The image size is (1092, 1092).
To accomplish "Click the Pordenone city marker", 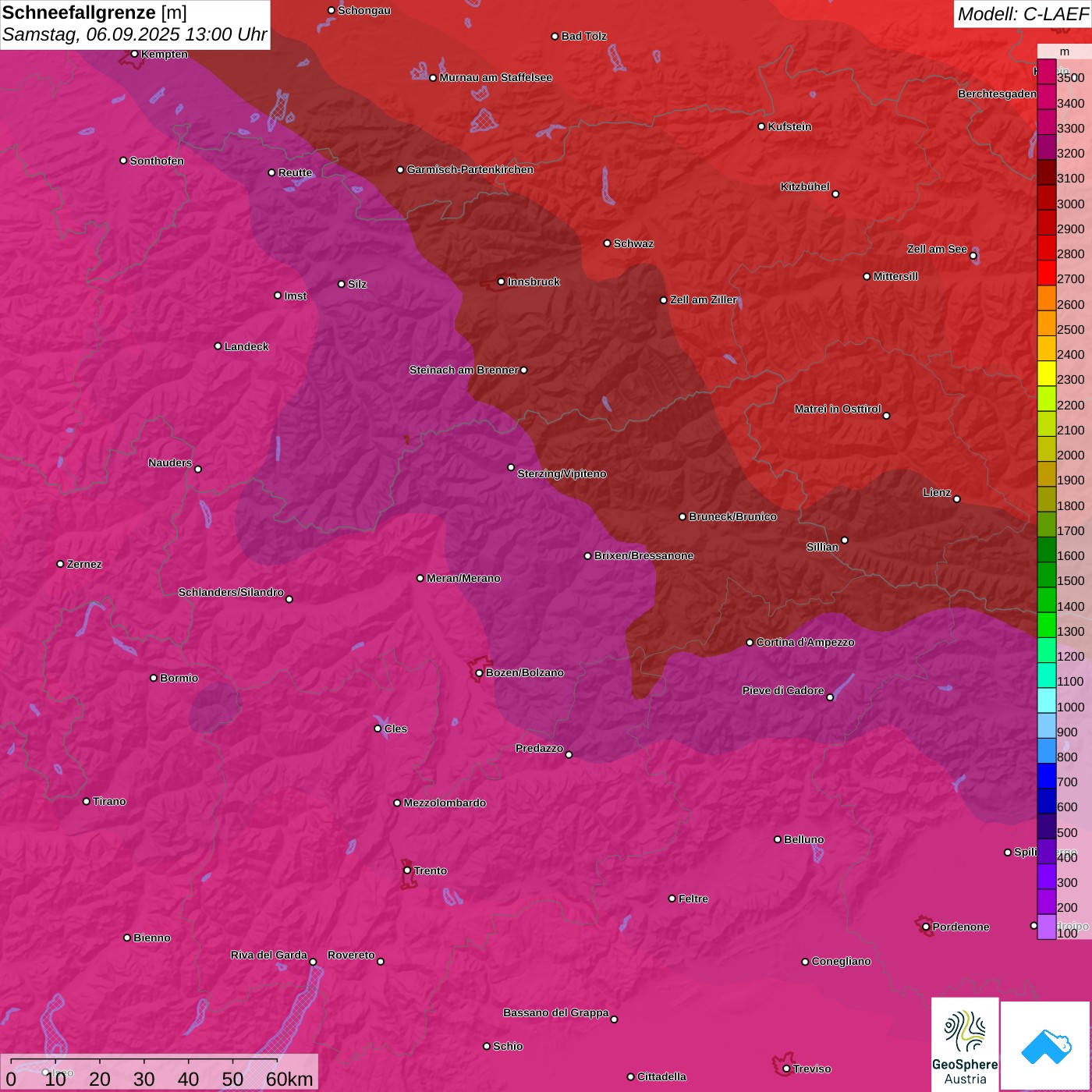I will point(926,927).
